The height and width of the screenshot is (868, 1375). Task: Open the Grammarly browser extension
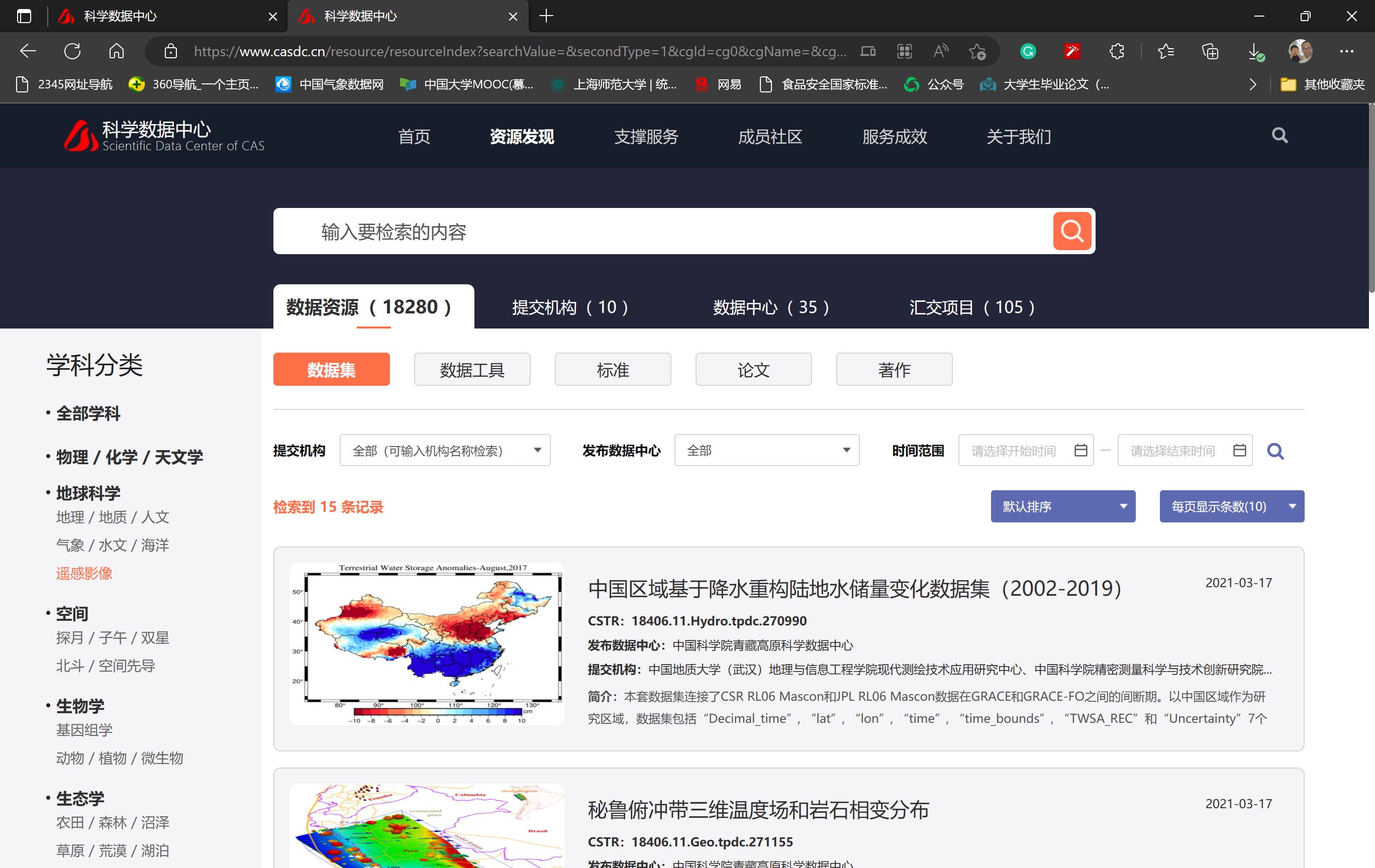click(x=1028, y=51)
